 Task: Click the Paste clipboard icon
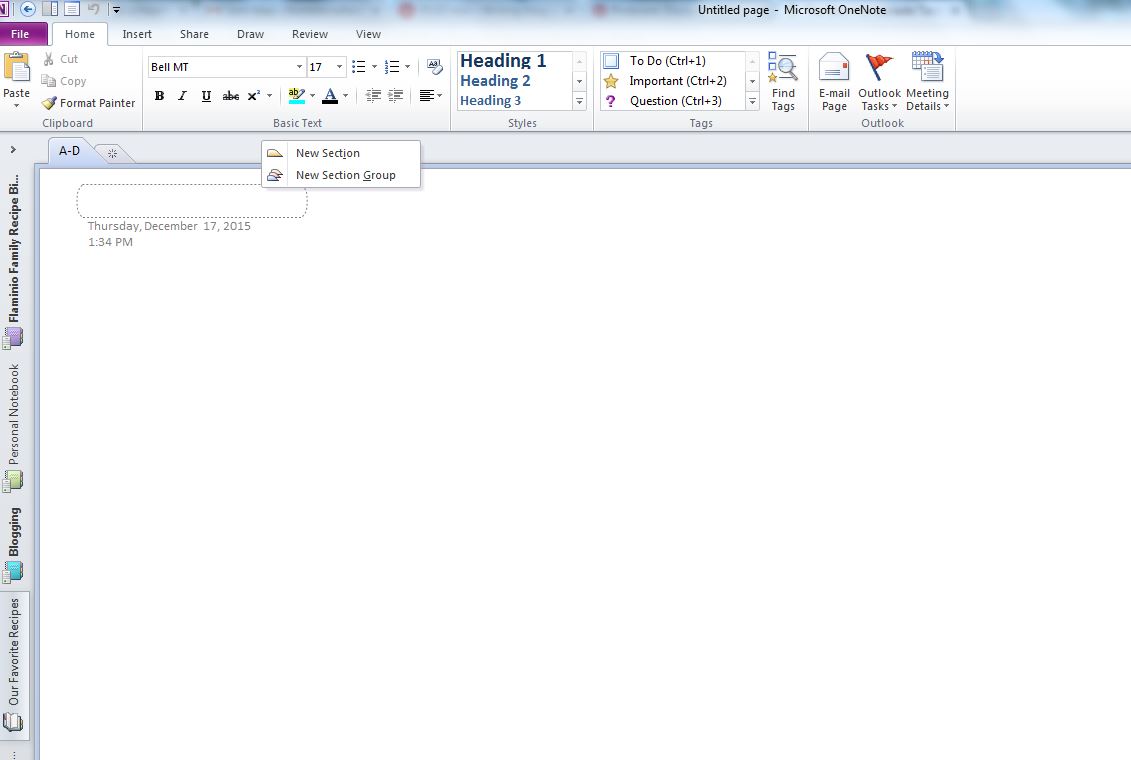(17, 67)
